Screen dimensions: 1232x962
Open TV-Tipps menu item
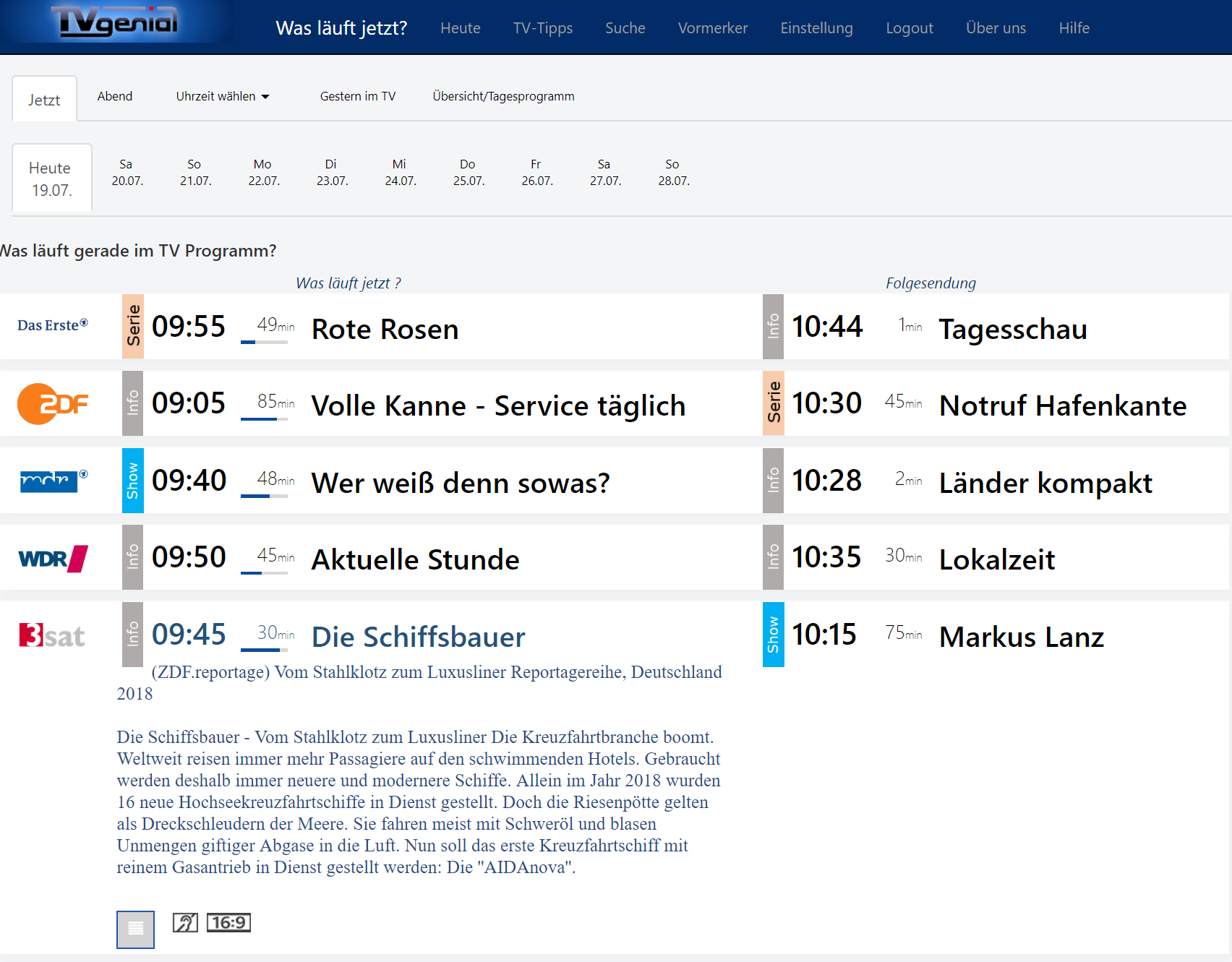(543, 28)
